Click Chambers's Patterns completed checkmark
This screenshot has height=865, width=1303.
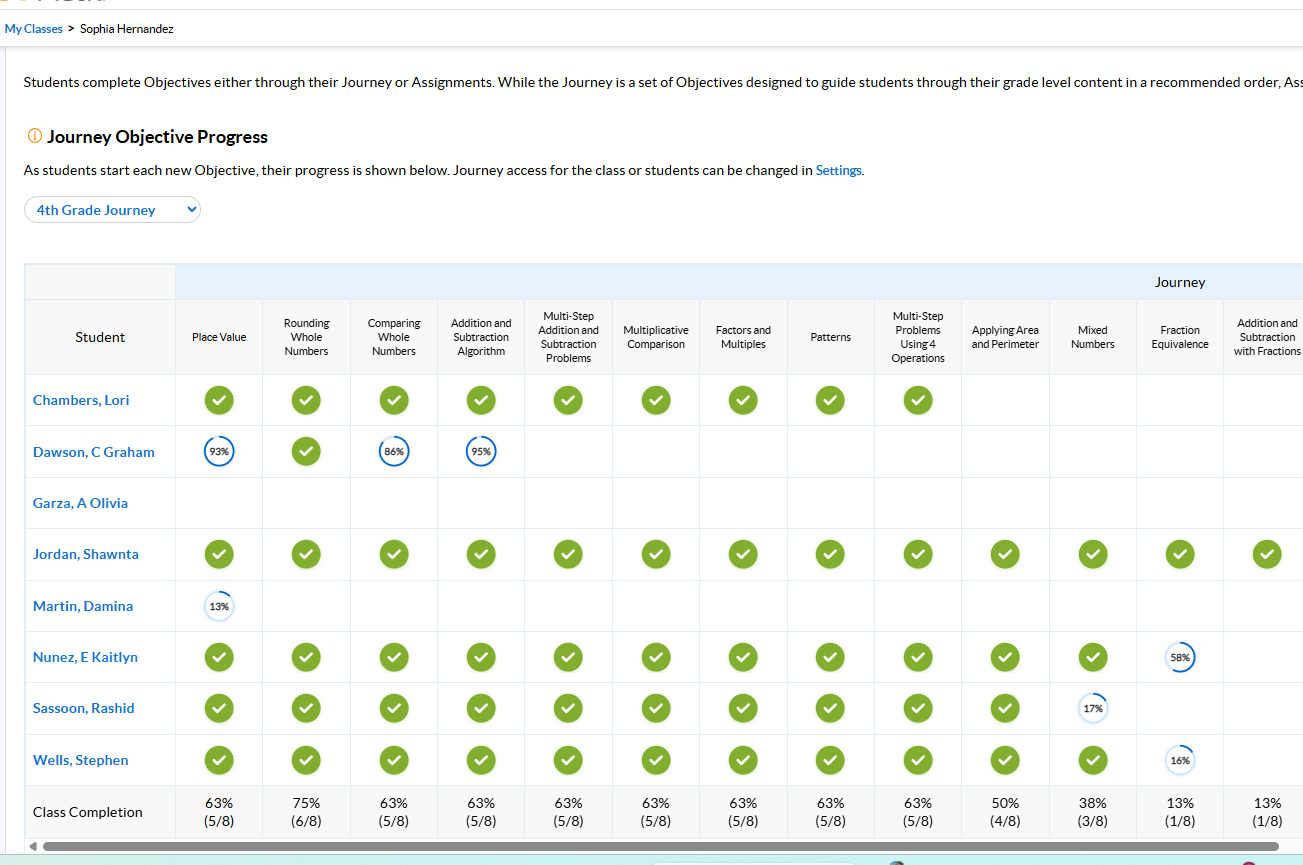[830, 400]
